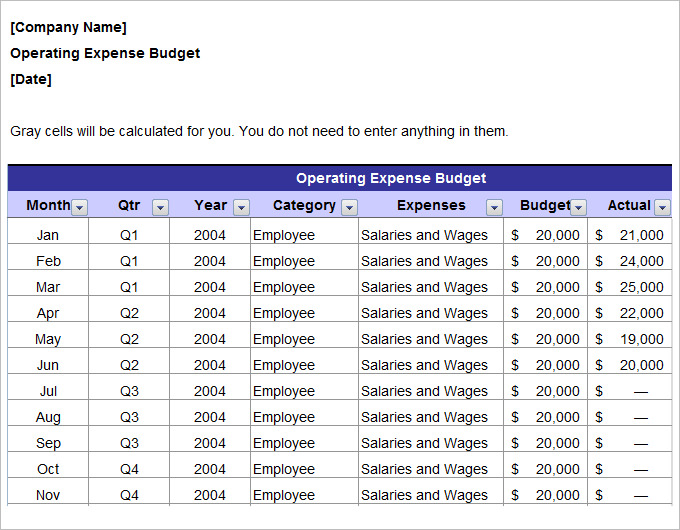Click the Qtr column header label
The image size is (680, 530).
pos(129,205)
